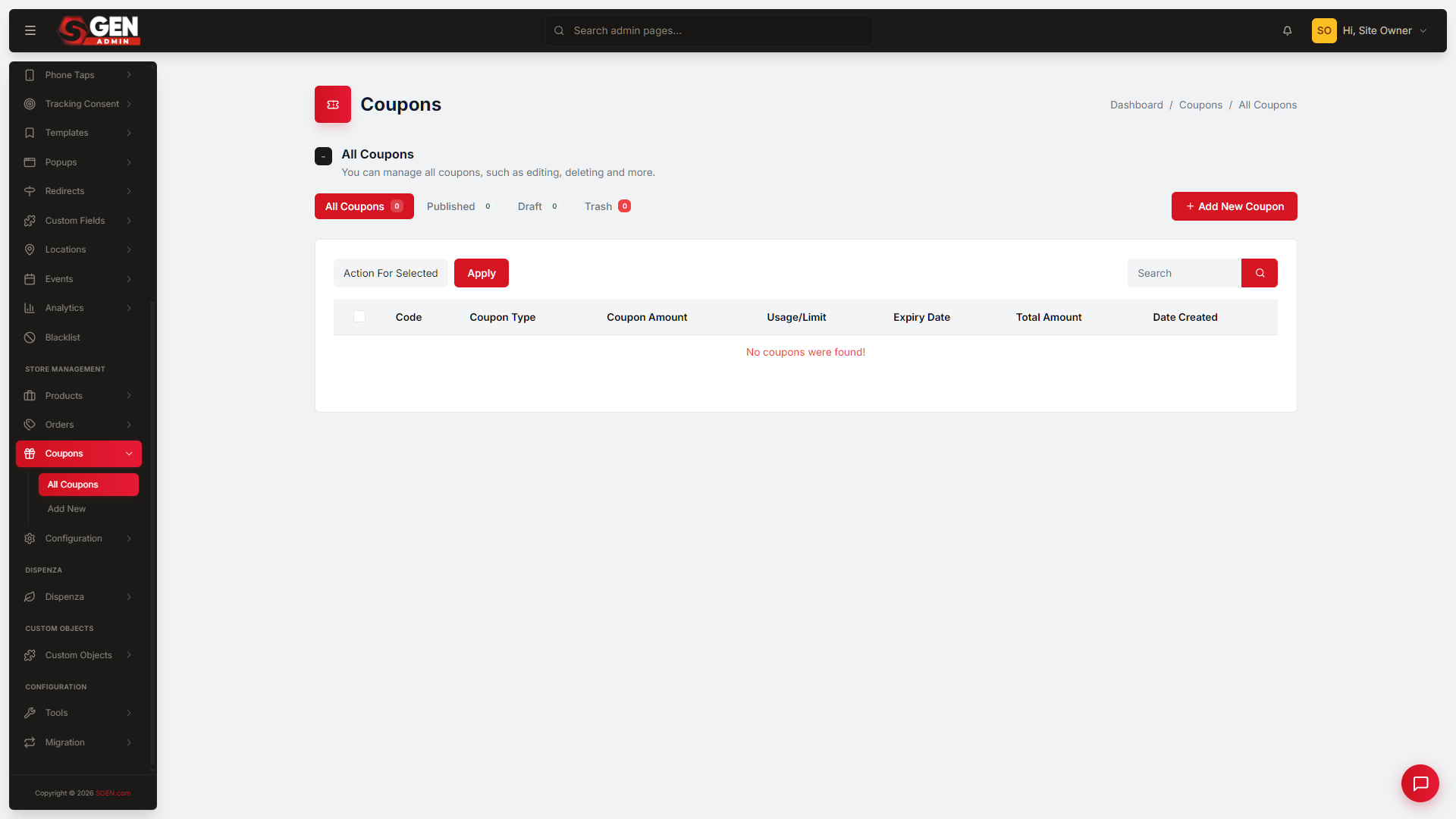This screenshot has width=1456, height=819.
Task: Switch to the Published tab
Action: point(459,206)
